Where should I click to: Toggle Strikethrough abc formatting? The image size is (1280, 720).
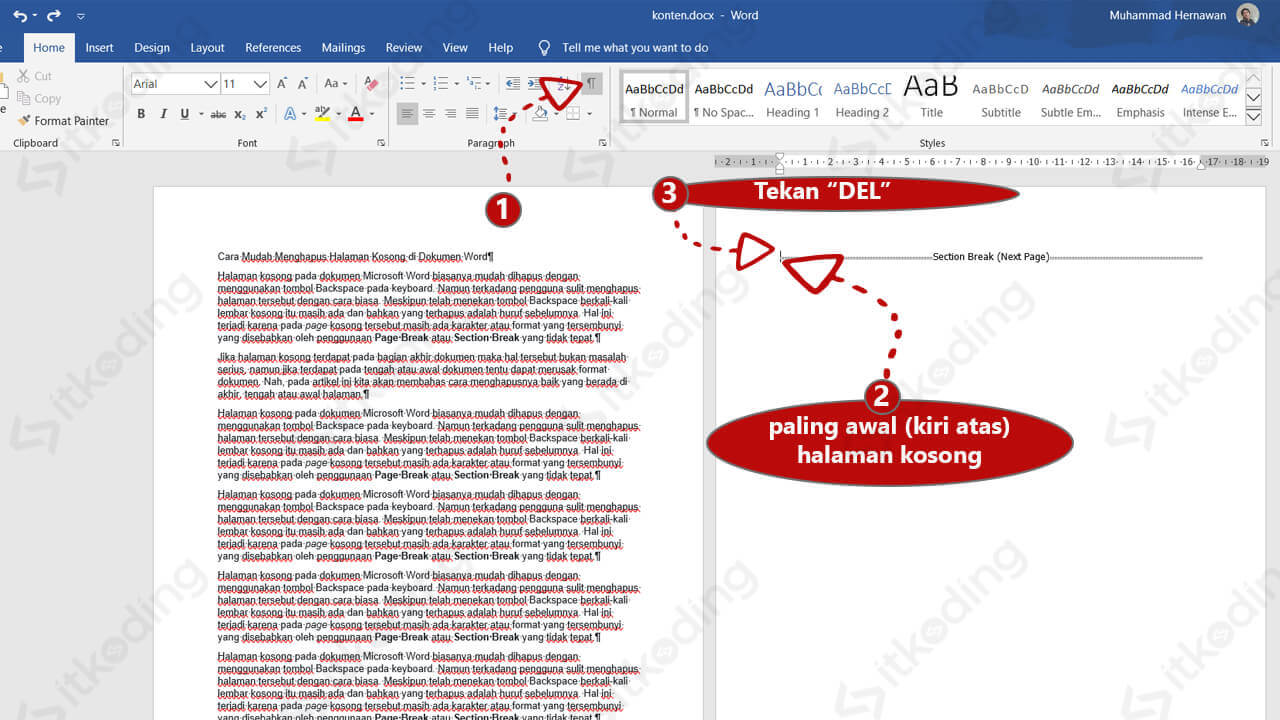pos(218,114)
